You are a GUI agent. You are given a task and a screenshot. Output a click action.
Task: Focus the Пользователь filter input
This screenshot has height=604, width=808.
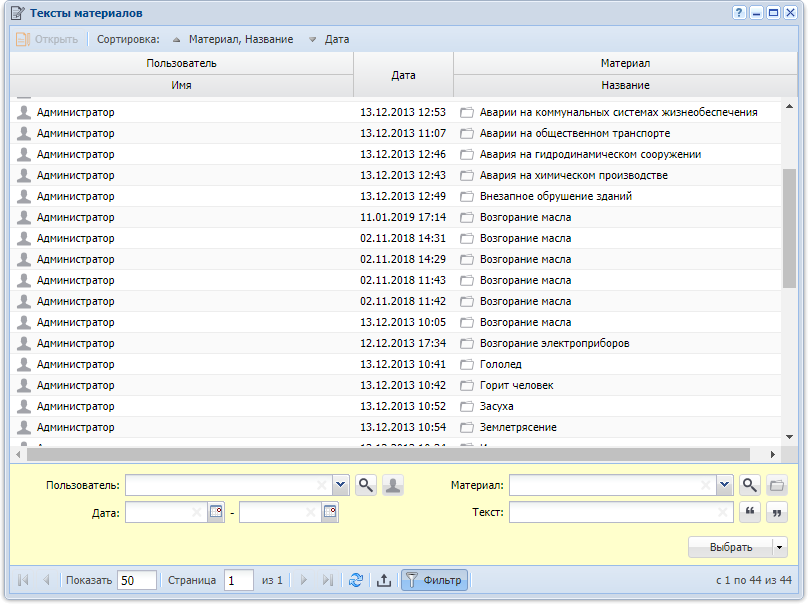point(229,485)
